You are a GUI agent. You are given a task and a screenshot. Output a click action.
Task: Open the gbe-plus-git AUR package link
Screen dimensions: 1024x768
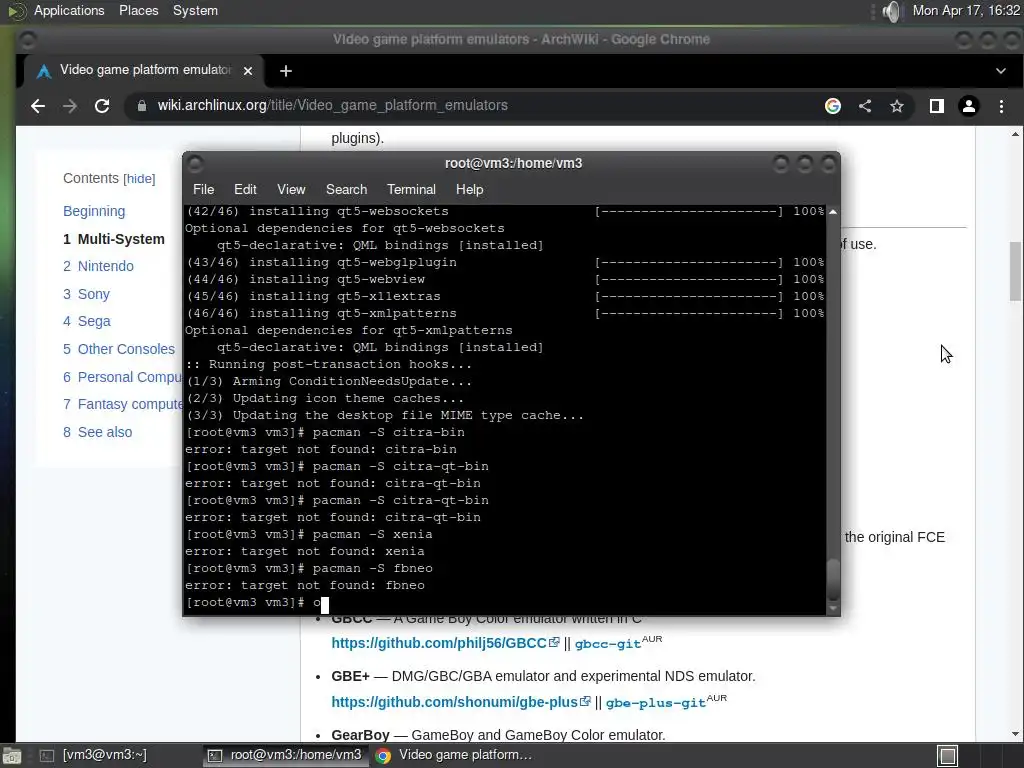tap(656, 703)
